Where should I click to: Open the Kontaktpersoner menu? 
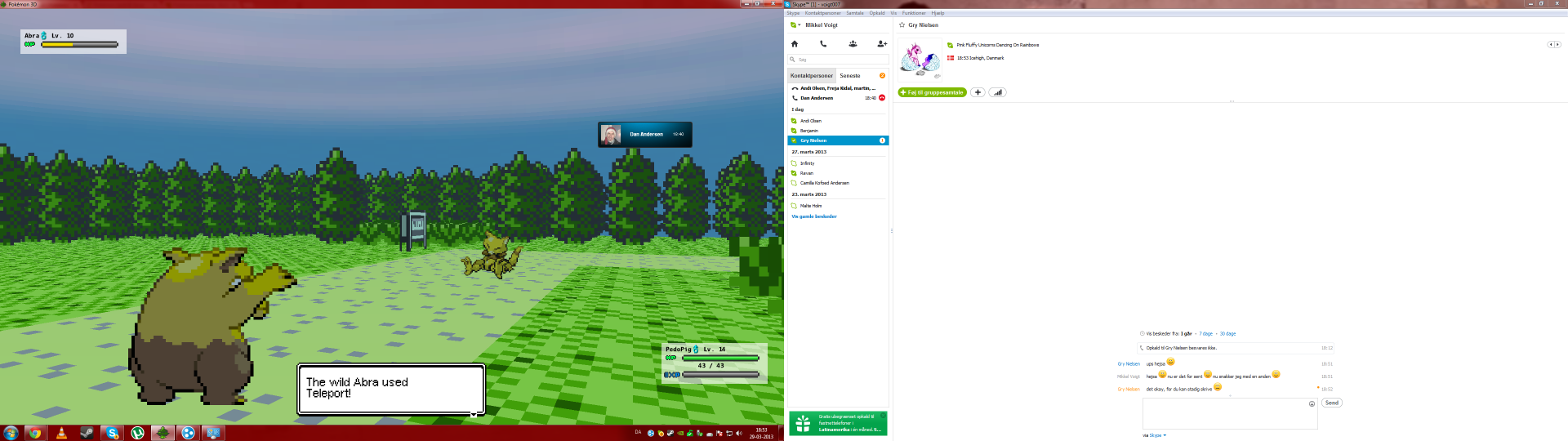click(822, 13)
